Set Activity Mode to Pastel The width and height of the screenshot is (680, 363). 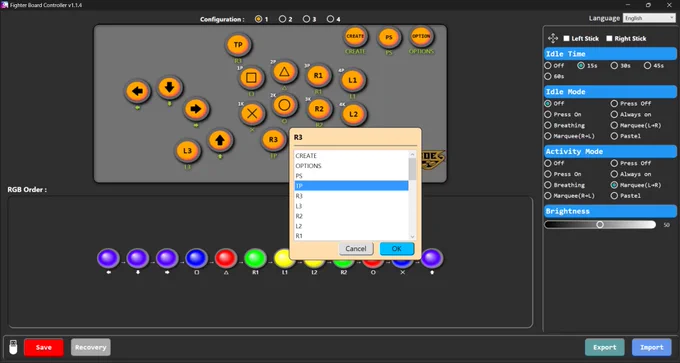click(615, 196)
